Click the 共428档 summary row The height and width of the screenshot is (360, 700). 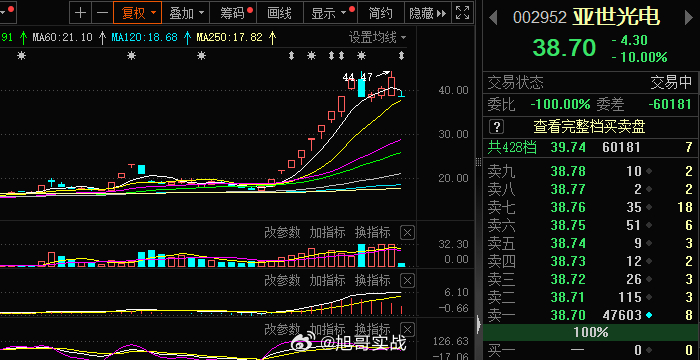coord(591,147)
